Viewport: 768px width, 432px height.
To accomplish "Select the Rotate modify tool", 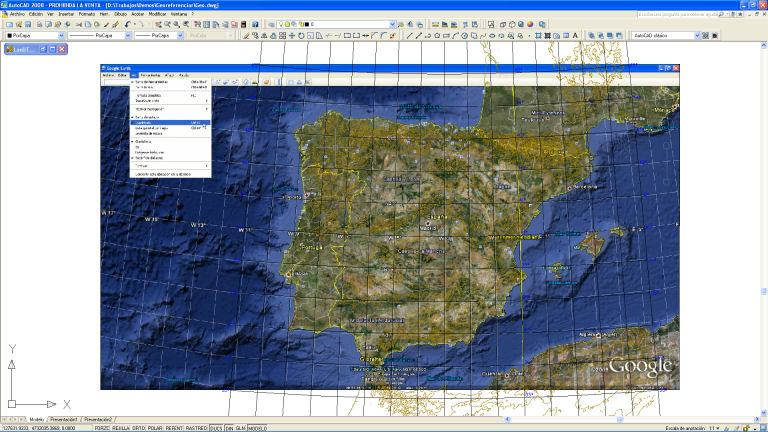I will tap(301, 36).
